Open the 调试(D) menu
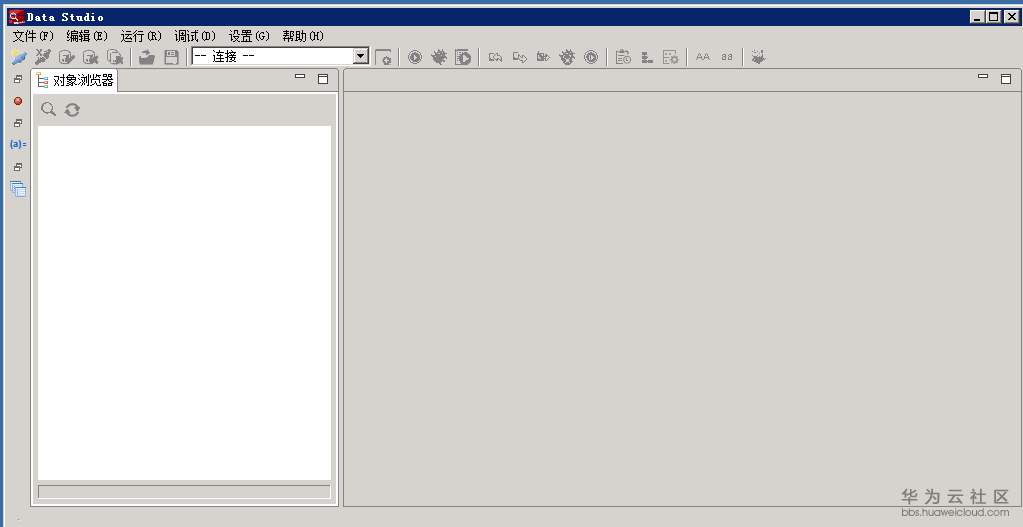Image resolution: width=1023 pixels, height=527 pixels. (x=194, y=36)
